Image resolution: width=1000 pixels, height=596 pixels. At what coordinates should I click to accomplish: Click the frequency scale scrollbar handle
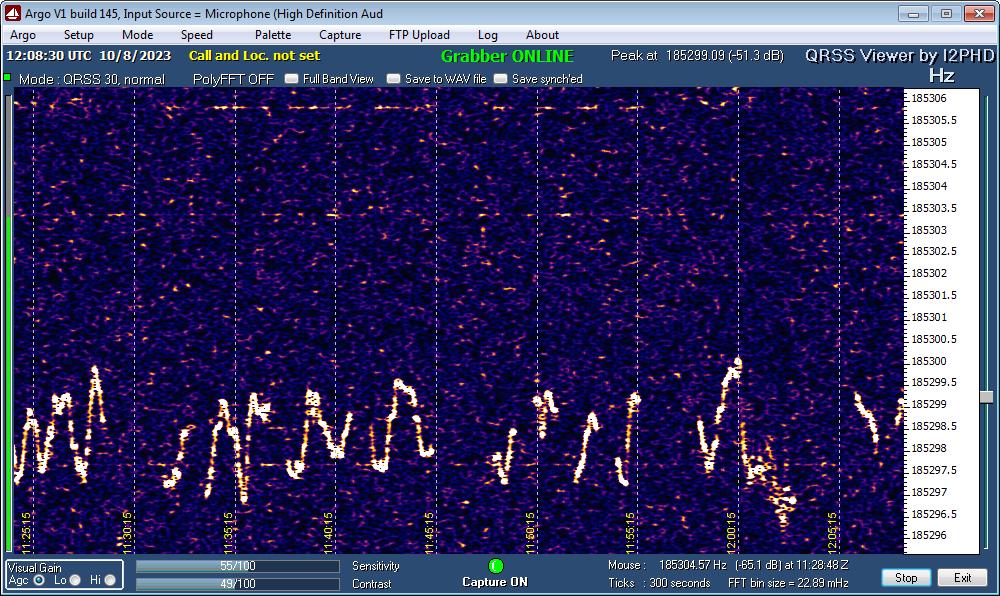click(986, 397)
